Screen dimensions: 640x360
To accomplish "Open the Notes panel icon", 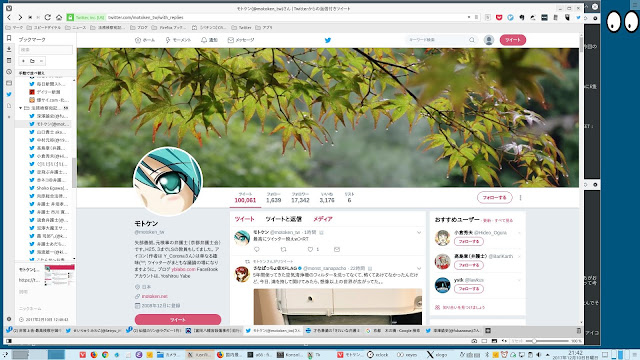I will point(9,60).
